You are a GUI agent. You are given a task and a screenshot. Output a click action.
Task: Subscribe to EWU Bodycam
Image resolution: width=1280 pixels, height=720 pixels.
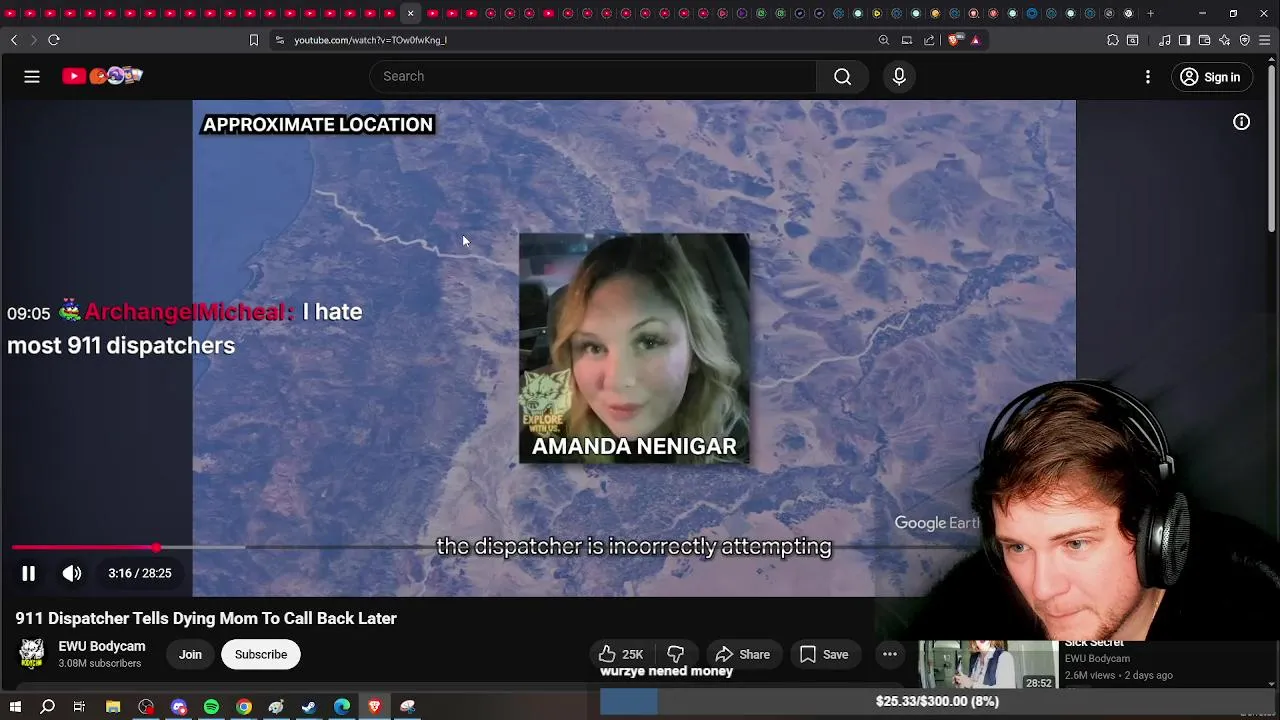tap(261, 654)
